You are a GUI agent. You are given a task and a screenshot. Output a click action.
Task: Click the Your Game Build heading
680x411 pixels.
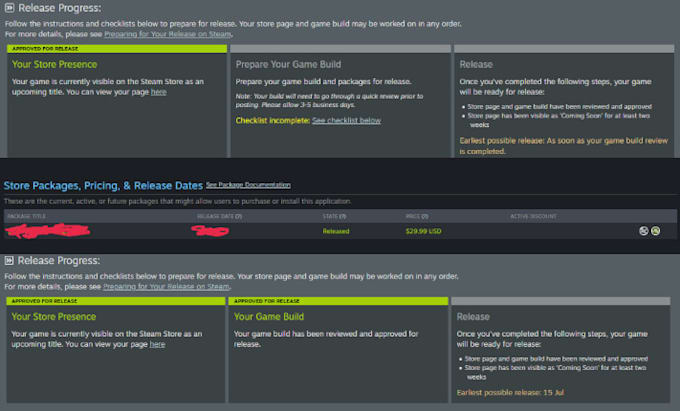269,317
